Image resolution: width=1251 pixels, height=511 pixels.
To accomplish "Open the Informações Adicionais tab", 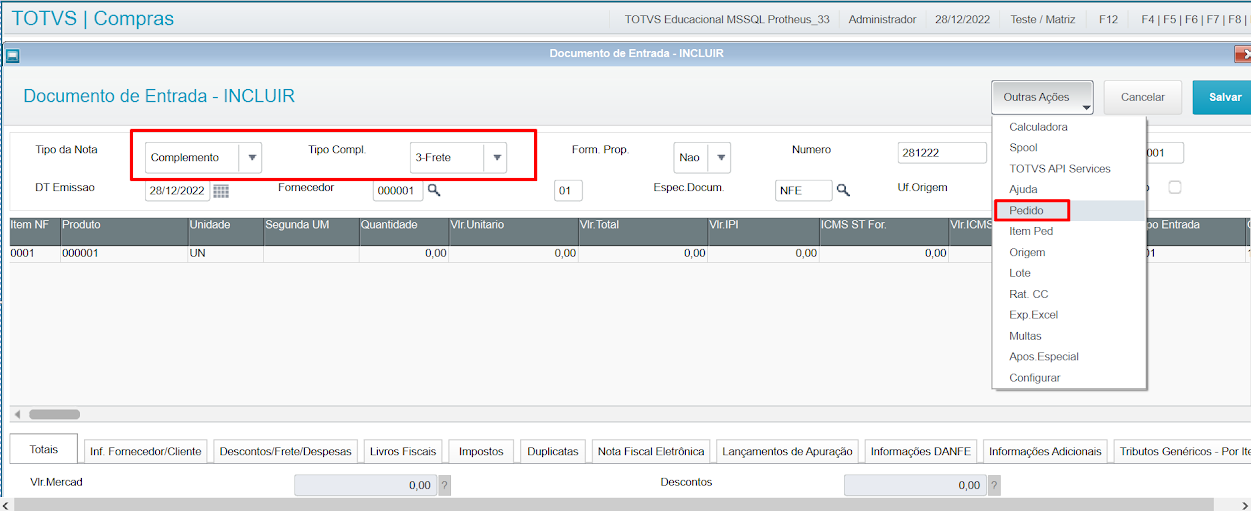I will (1045, 451).
